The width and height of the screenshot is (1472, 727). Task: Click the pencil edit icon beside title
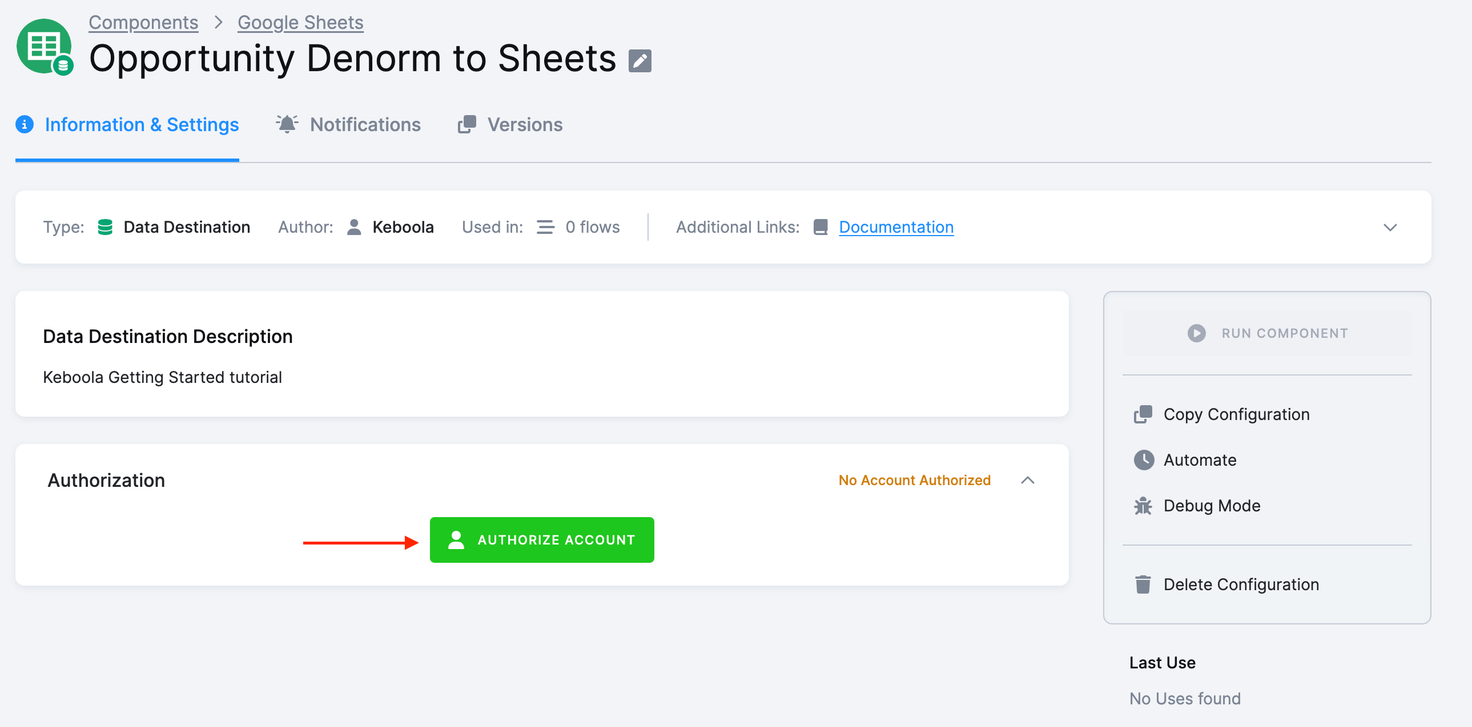click(640, 61)
